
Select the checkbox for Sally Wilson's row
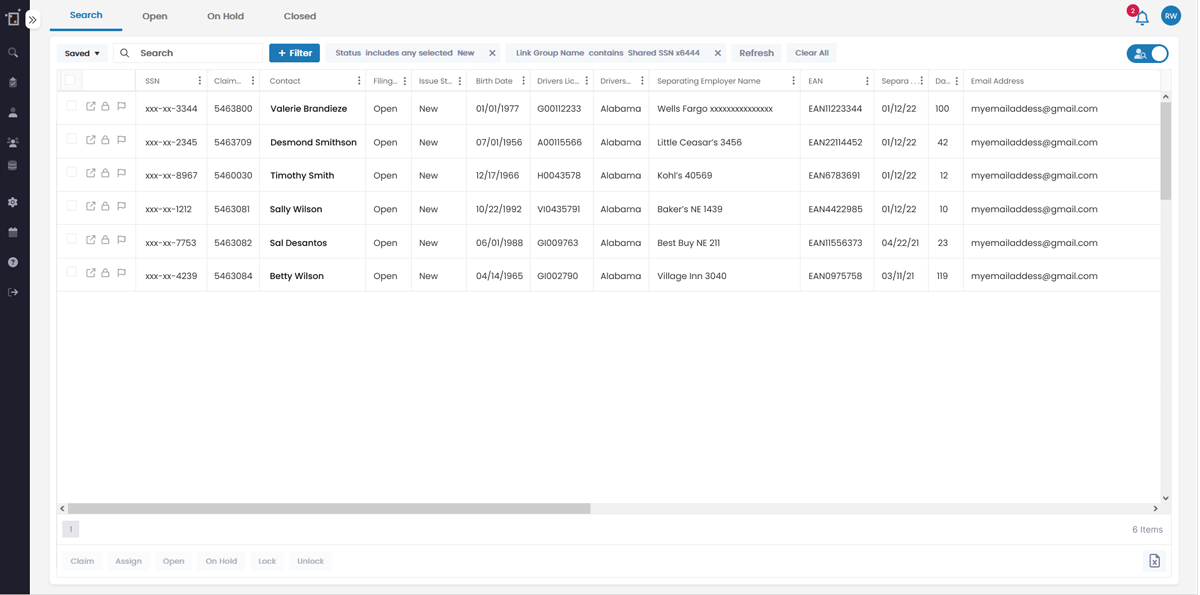click(71, 207)
